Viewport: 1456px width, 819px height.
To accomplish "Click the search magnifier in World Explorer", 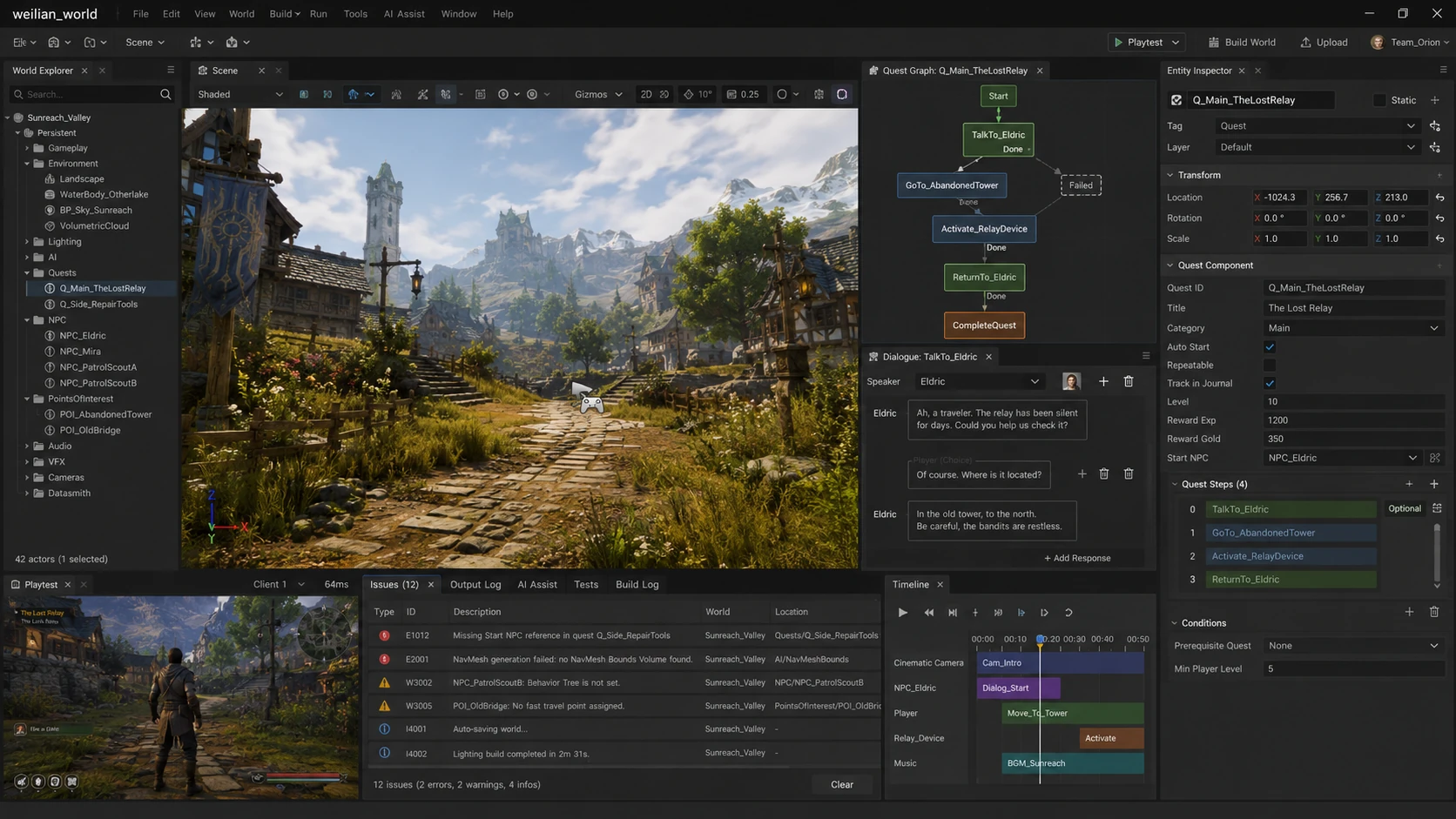I will (x=165, y=94).
